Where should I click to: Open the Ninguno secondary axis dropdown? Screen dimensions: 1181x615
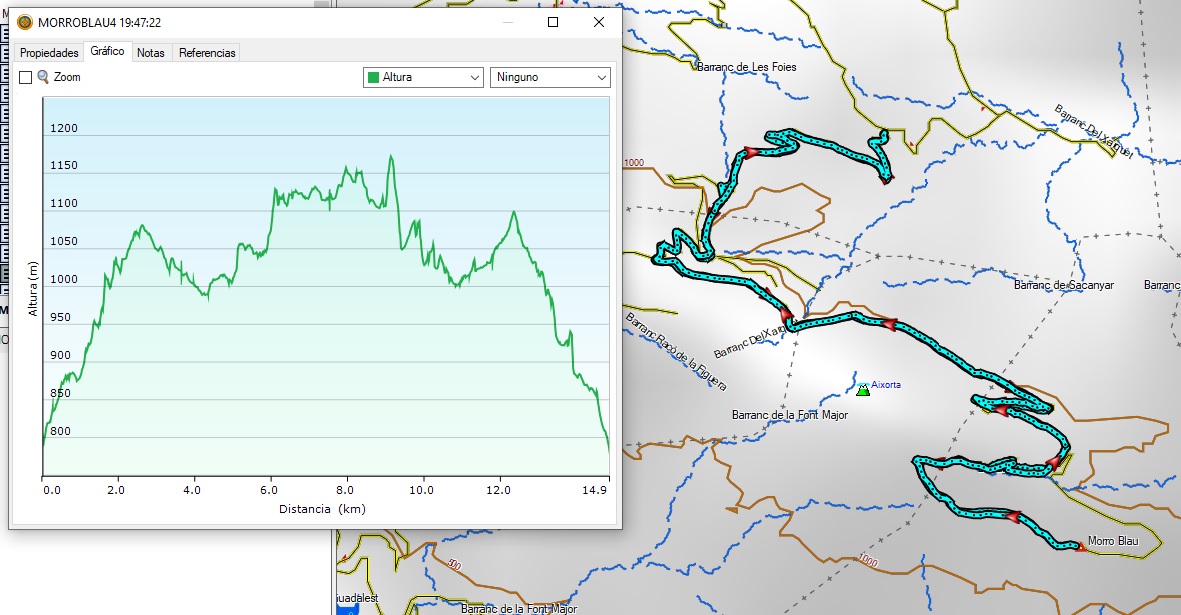(550, 77)
